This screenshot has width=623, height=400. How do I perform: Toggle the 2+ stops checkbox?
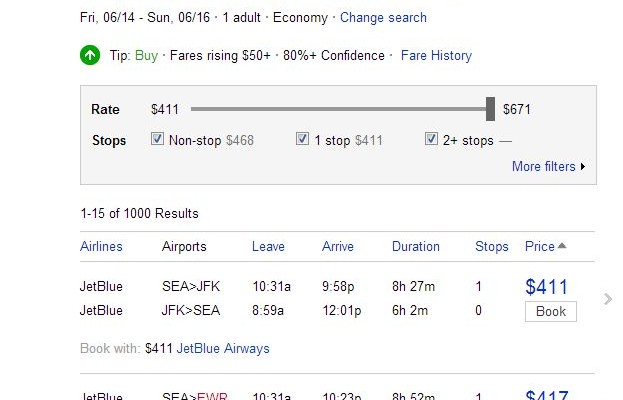(x=432, y=140)
